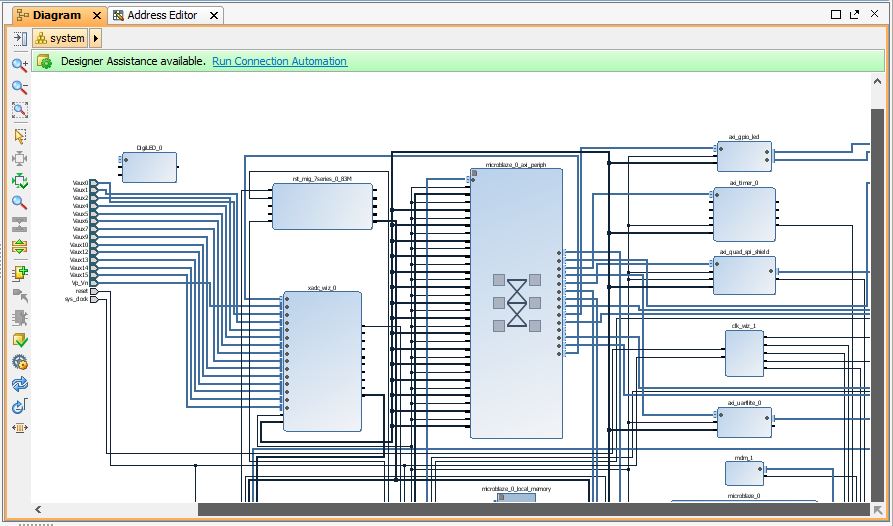Image resolution: width=893 pixels, height=526 pixels.
Task: Click the make external connection arrow icon
Action: point(20,295)
